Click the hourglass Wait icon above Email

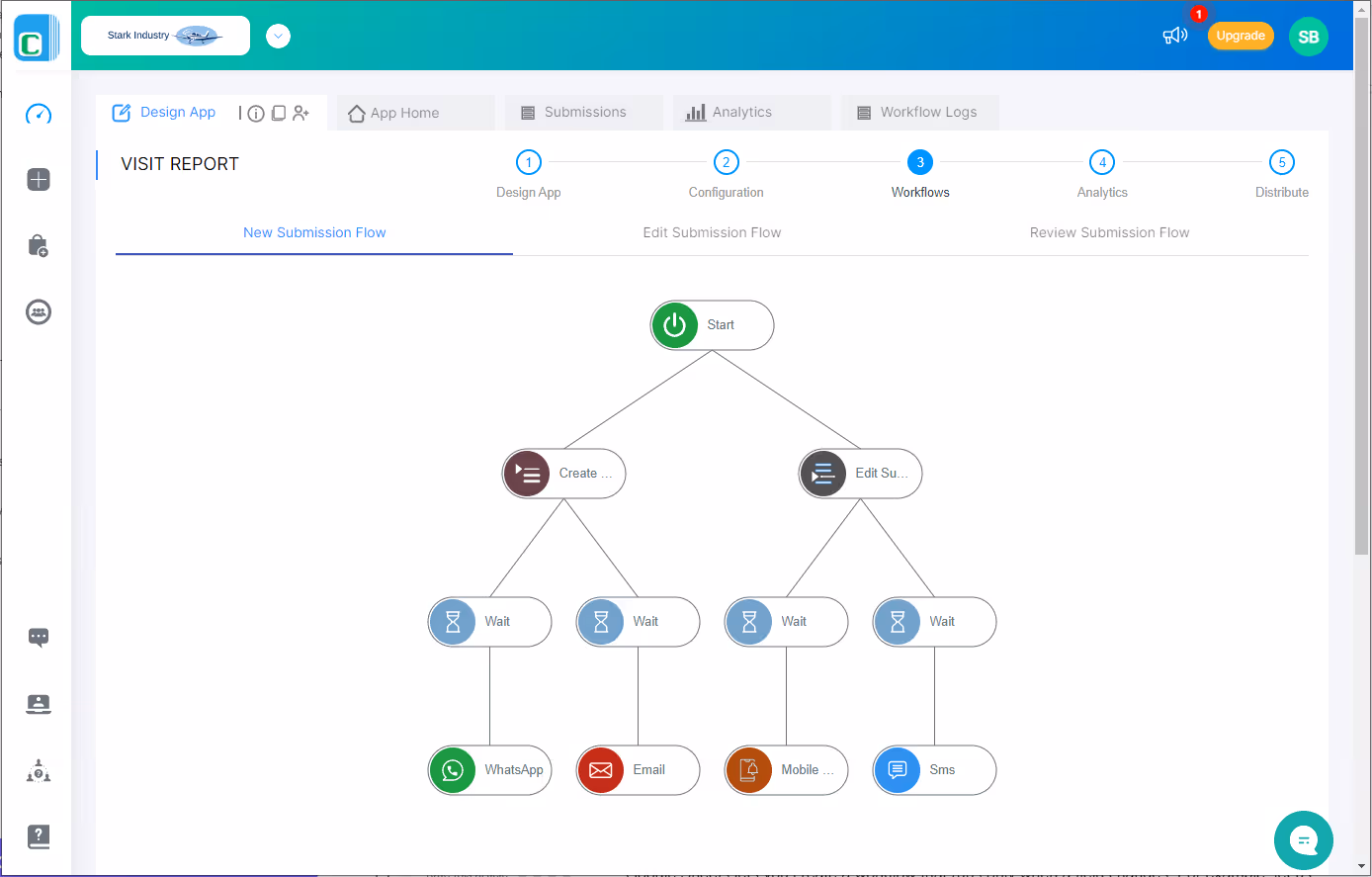[x=601, y=622]
